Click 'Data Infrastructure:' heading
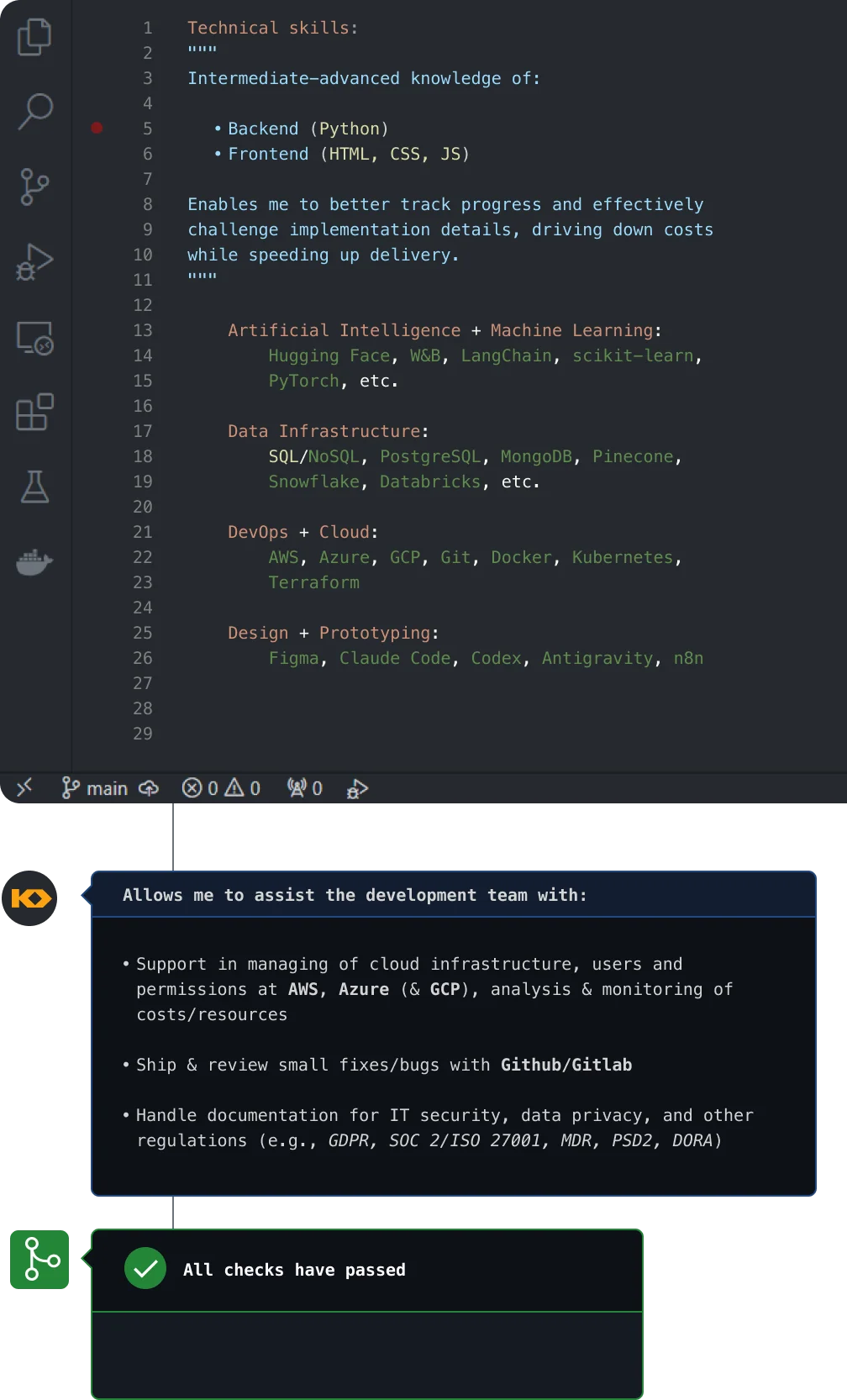847x1400 pixels. tap(328, 431)
